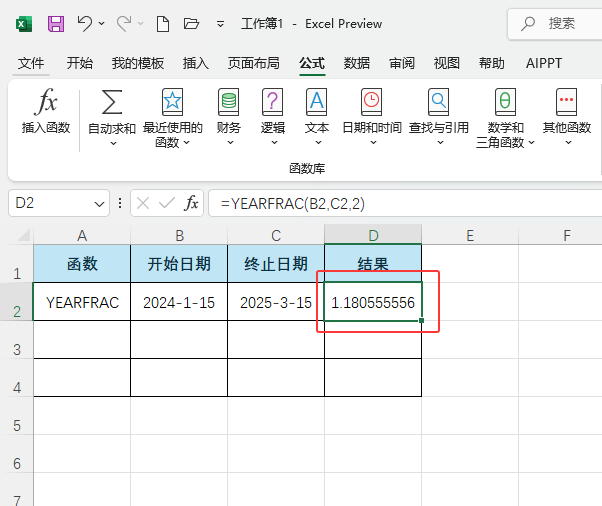Open Text (文本) functions
The image size is (602, 506).
click(x=317, y=117)
